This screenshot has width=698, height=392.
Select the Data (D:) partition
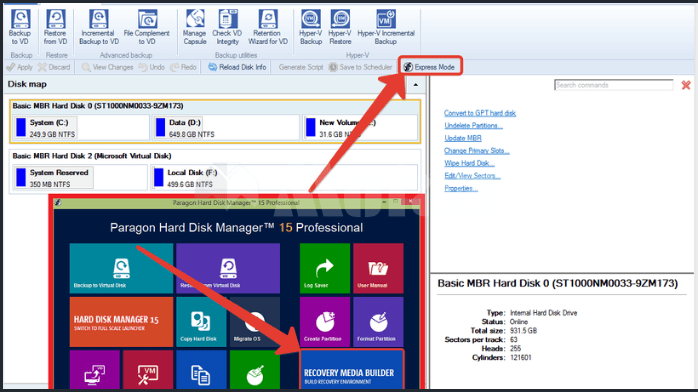[226, 128]
